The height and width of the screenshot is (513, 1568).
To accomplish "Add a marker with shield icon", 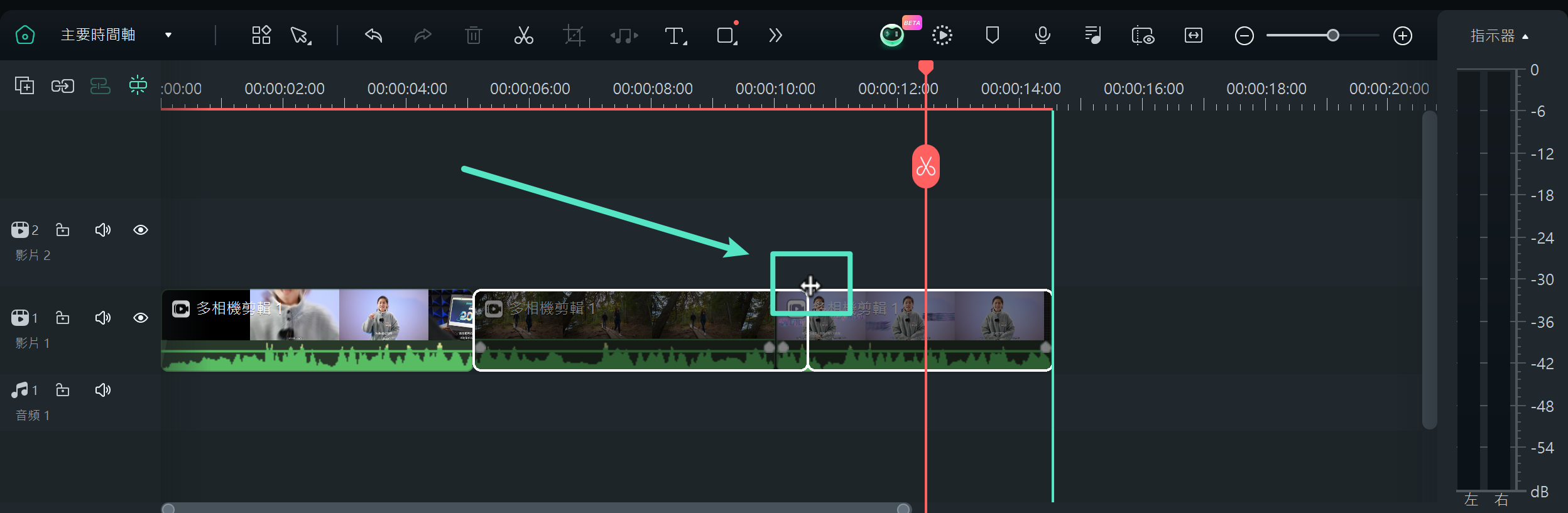I will click(993, 35).
